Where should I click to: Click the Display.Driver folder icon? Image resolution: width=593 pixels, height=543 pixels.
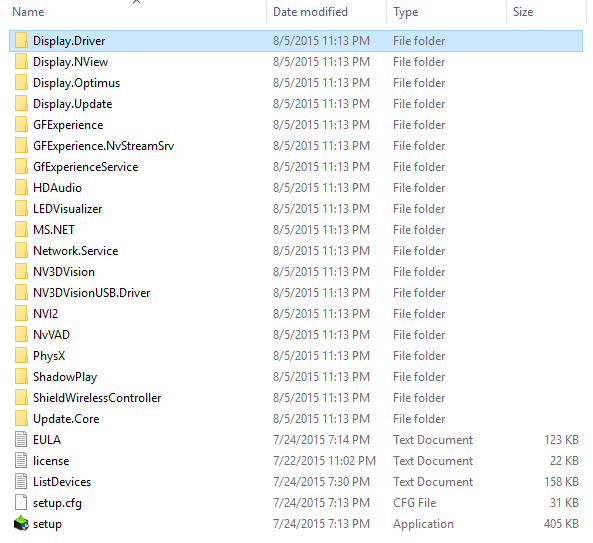pyautogui.click(x=21, y=40)
